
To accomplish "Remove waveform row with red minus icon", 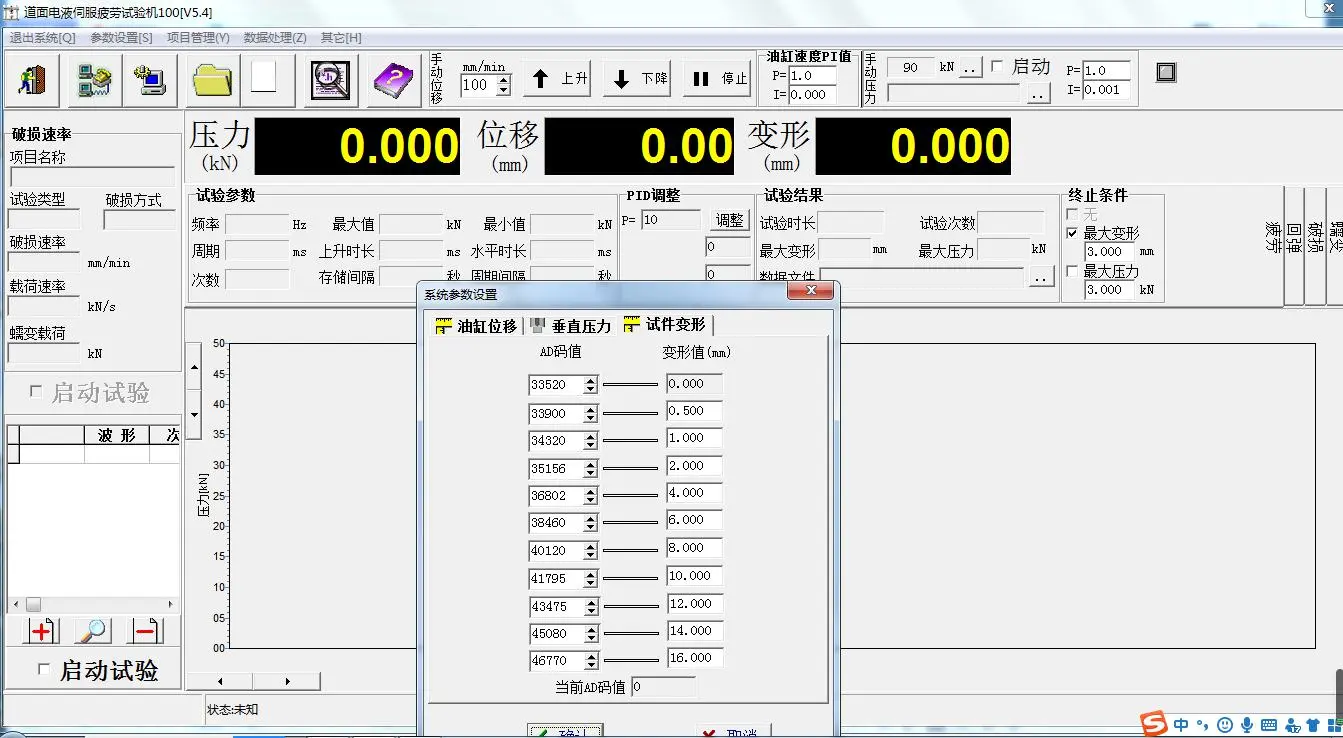I will (x=145, y=631).
